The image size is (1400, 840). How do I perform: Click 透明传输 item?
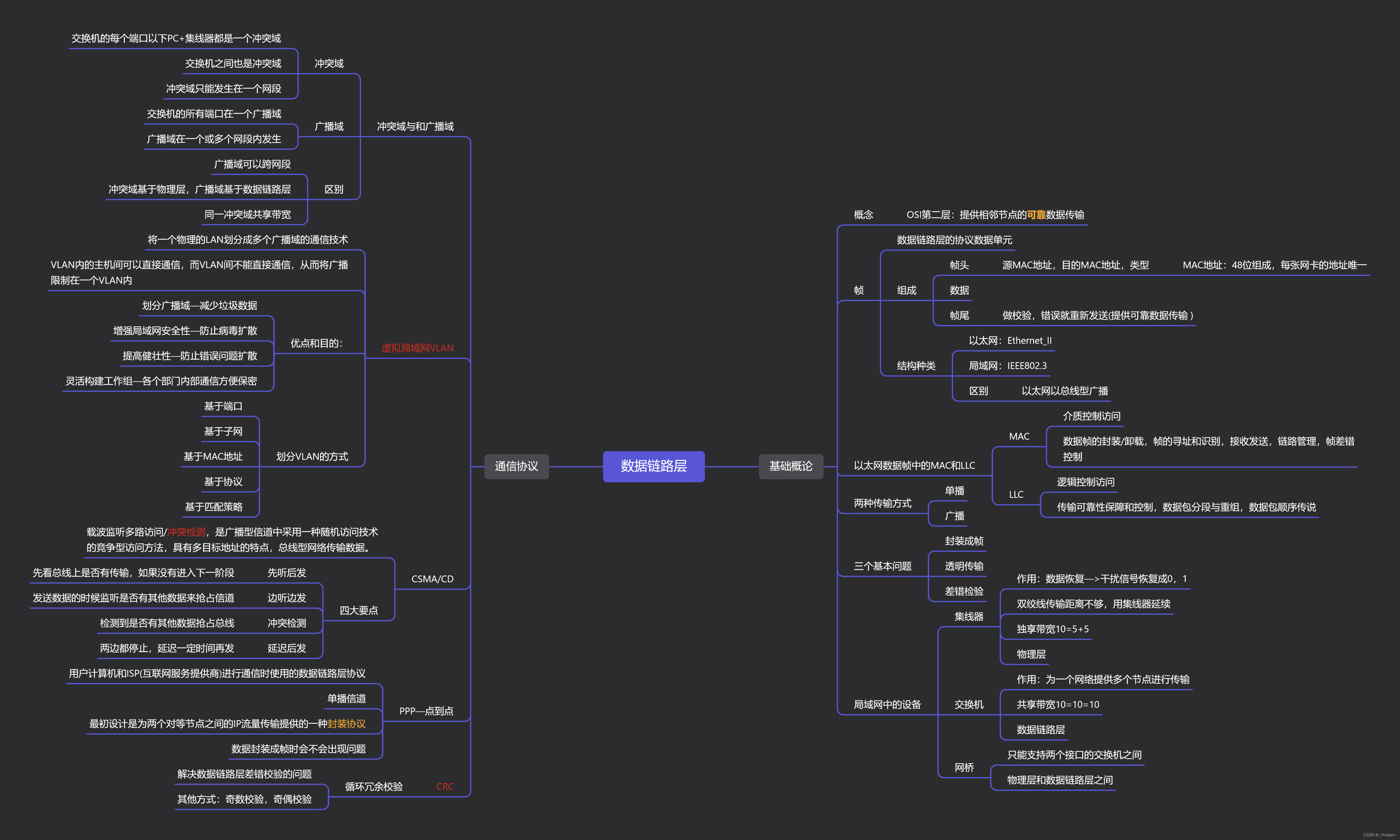(x=964, y=566)
